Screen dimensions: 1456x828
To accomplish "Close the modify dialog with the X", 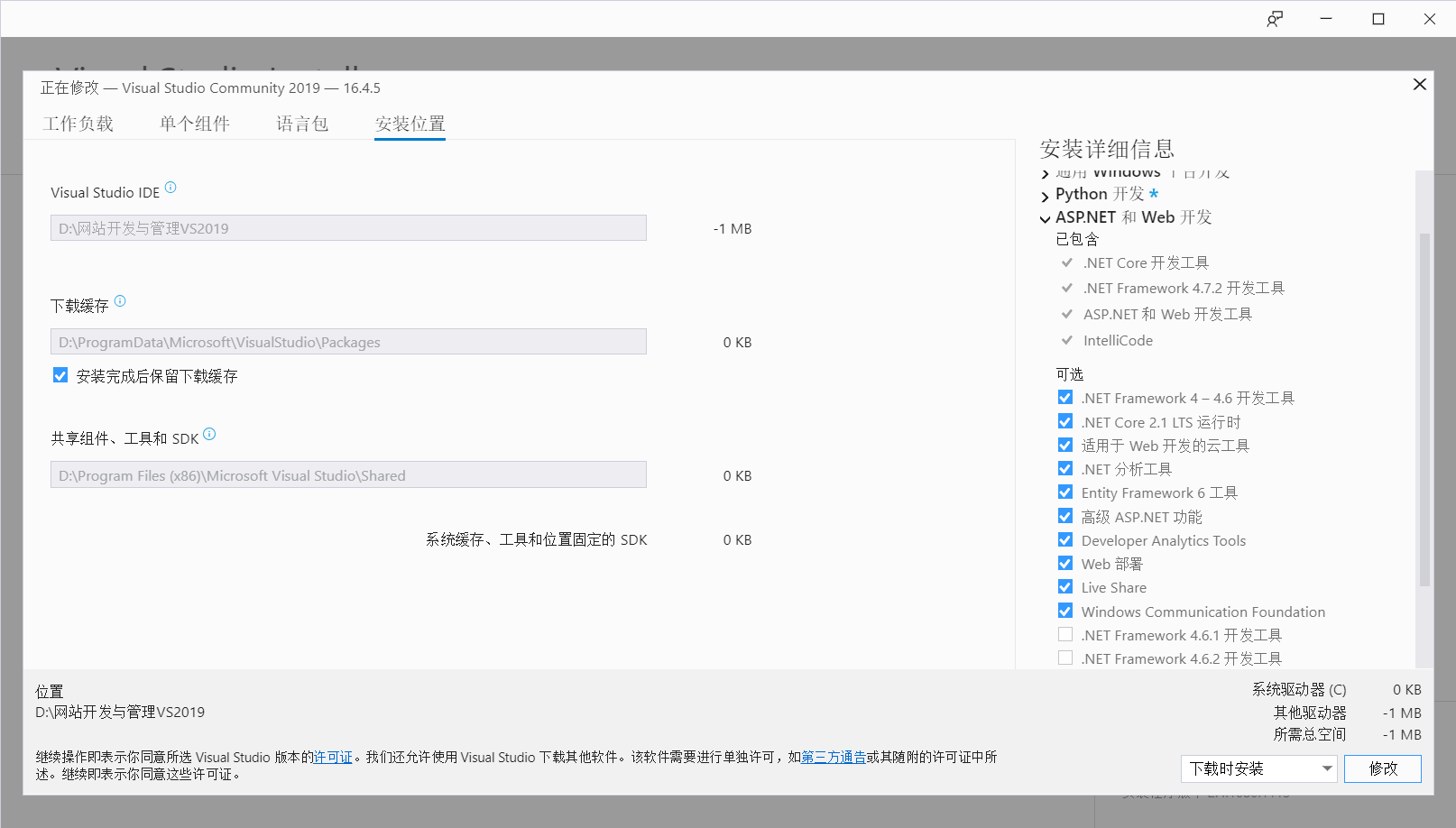I will [1419, 84].
